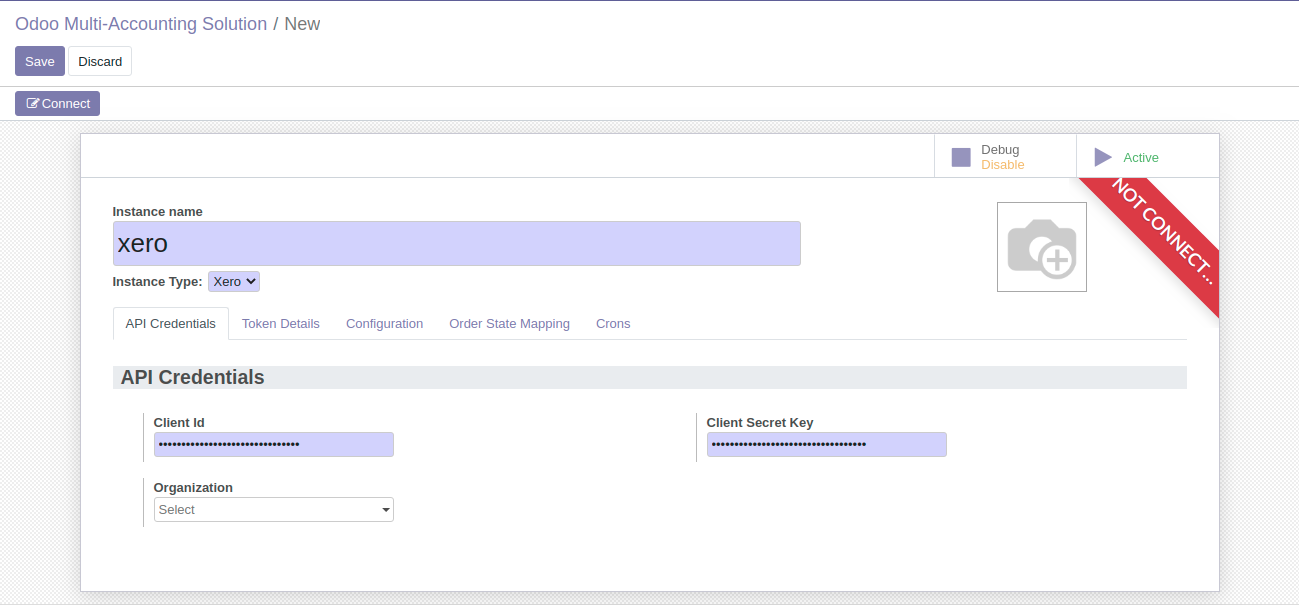Focus the Client Id password field
1299x605 pixels.
[273, 445]
